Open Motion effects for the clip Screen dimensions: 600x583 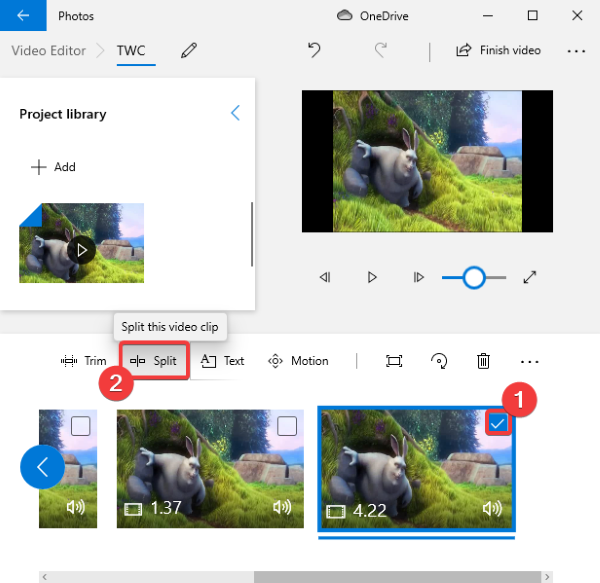[x=298, y=361]
